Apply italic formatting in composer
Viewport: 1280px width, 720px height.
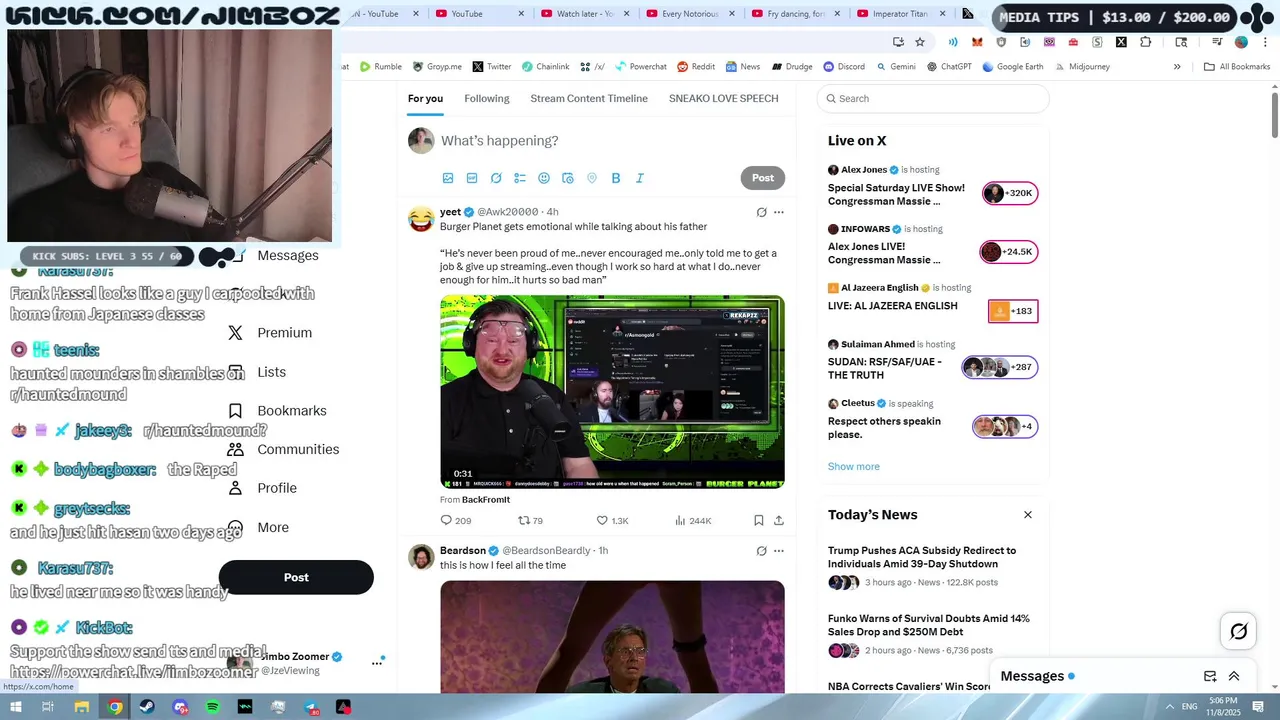pyautogui.click(x=640, y=178)
